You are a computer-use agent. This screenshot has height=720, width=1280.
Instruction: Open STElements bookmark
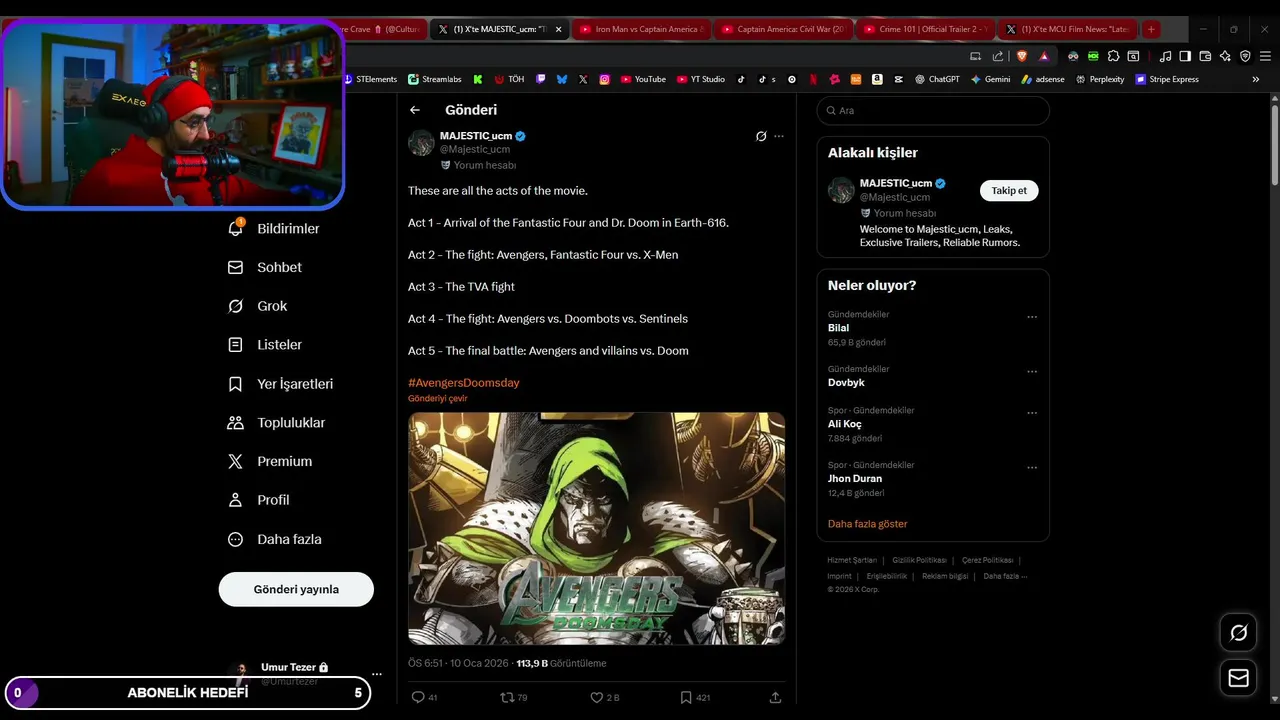tap(370, 79)
